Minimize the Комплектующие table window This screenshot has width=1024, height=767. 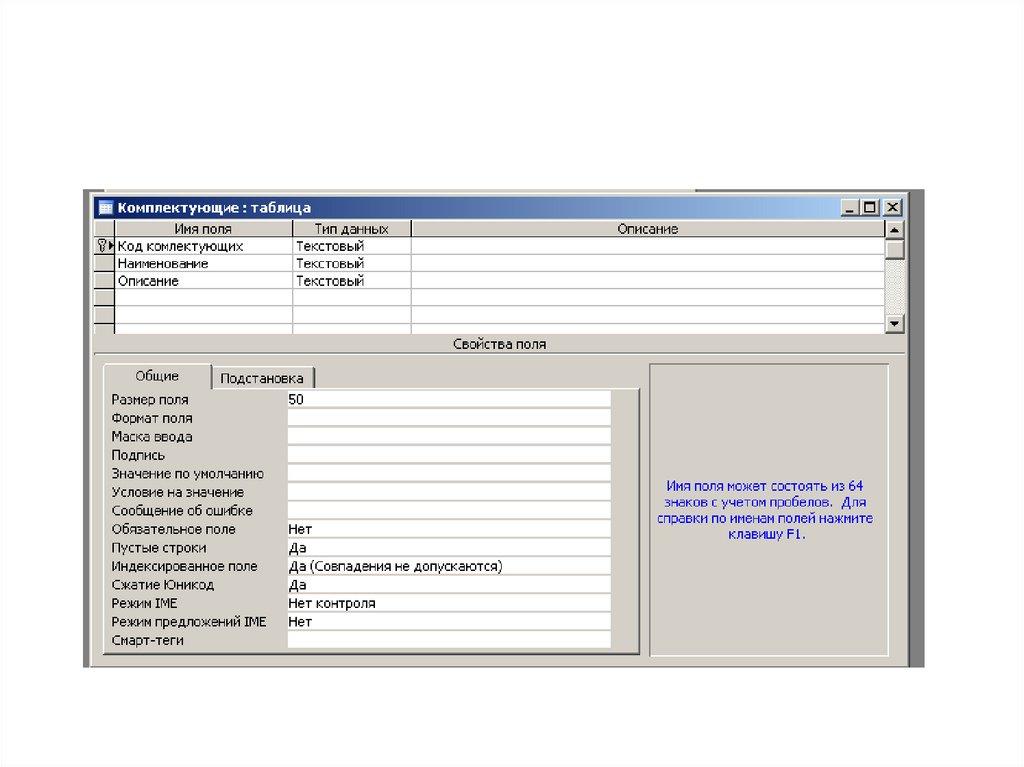click(851, 208)
